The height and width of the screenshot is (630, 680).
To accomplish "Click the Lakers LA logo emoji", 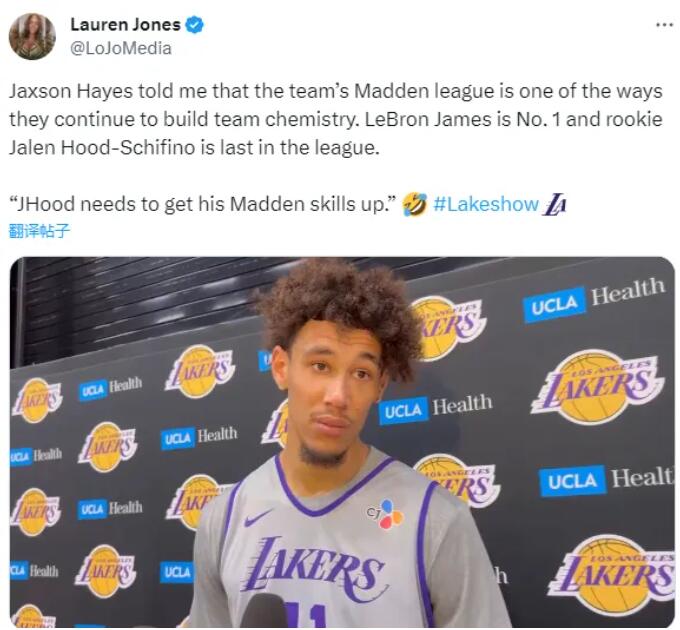I will coord(555,204).
